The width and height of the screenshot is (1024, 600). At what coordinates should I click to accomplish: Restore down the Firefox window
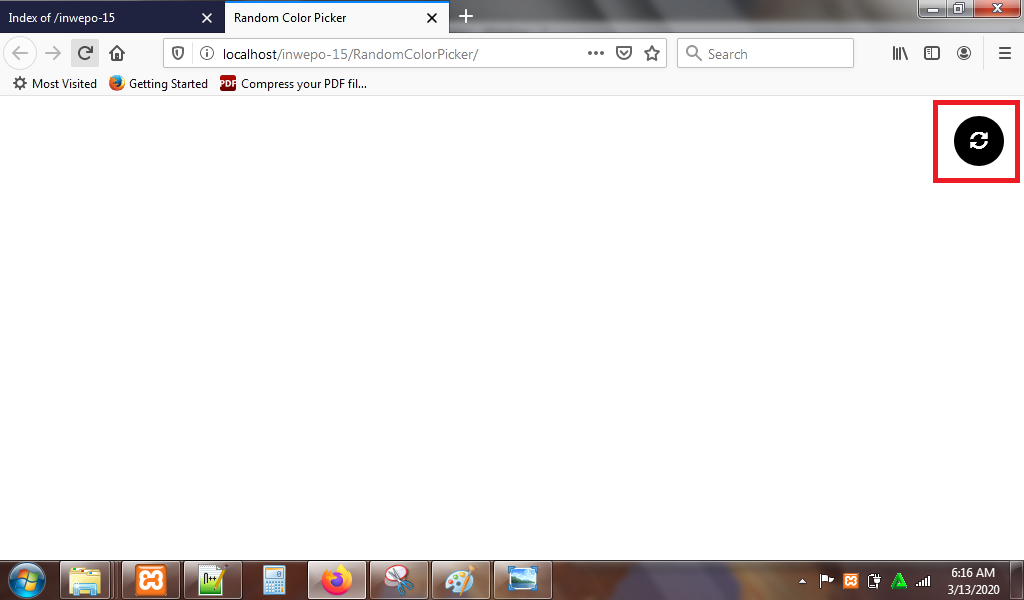(959, 9)
